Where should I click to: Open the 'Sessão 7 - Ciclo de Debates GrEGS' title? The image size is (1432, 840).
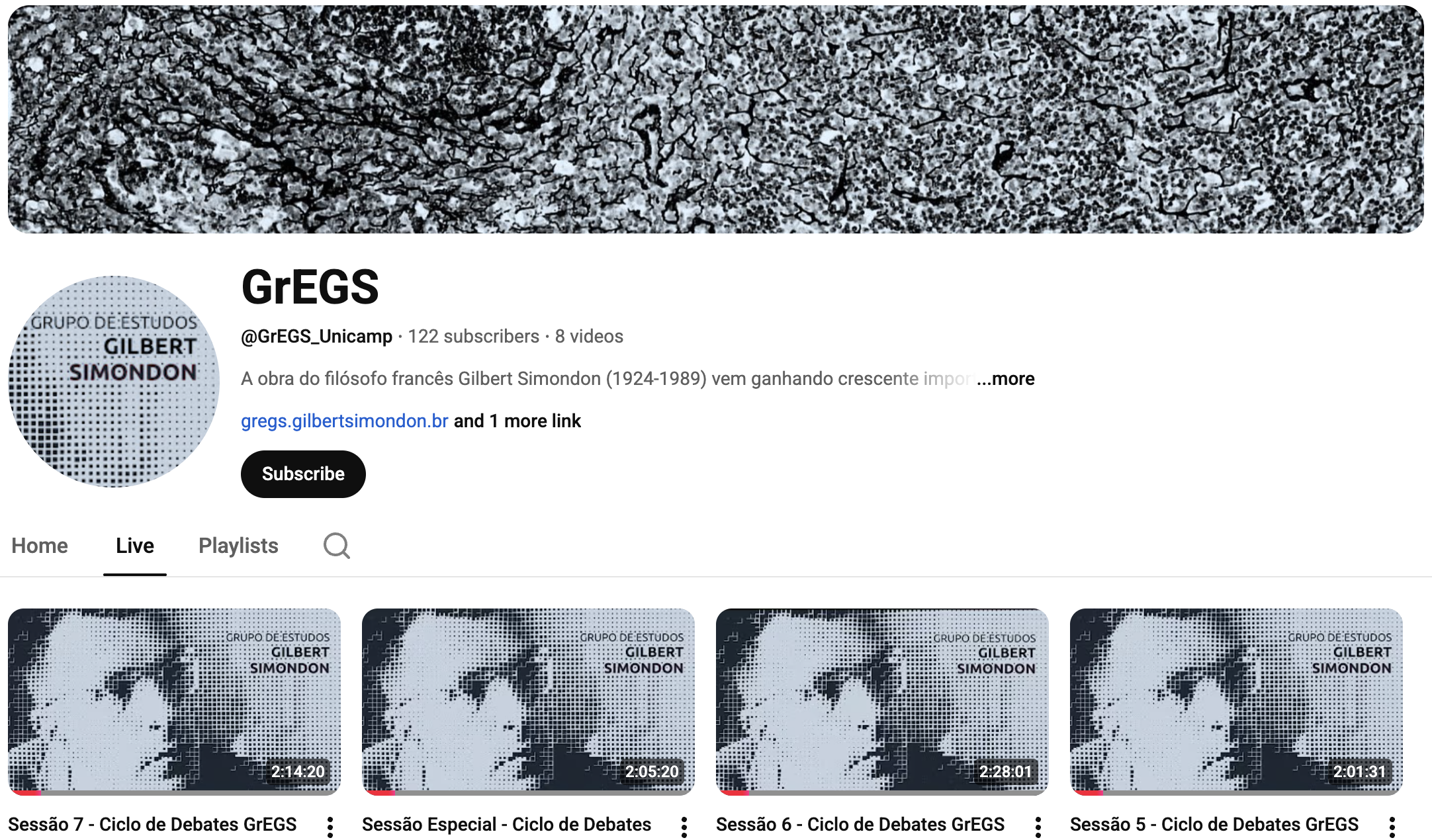(x=152, y=825)
